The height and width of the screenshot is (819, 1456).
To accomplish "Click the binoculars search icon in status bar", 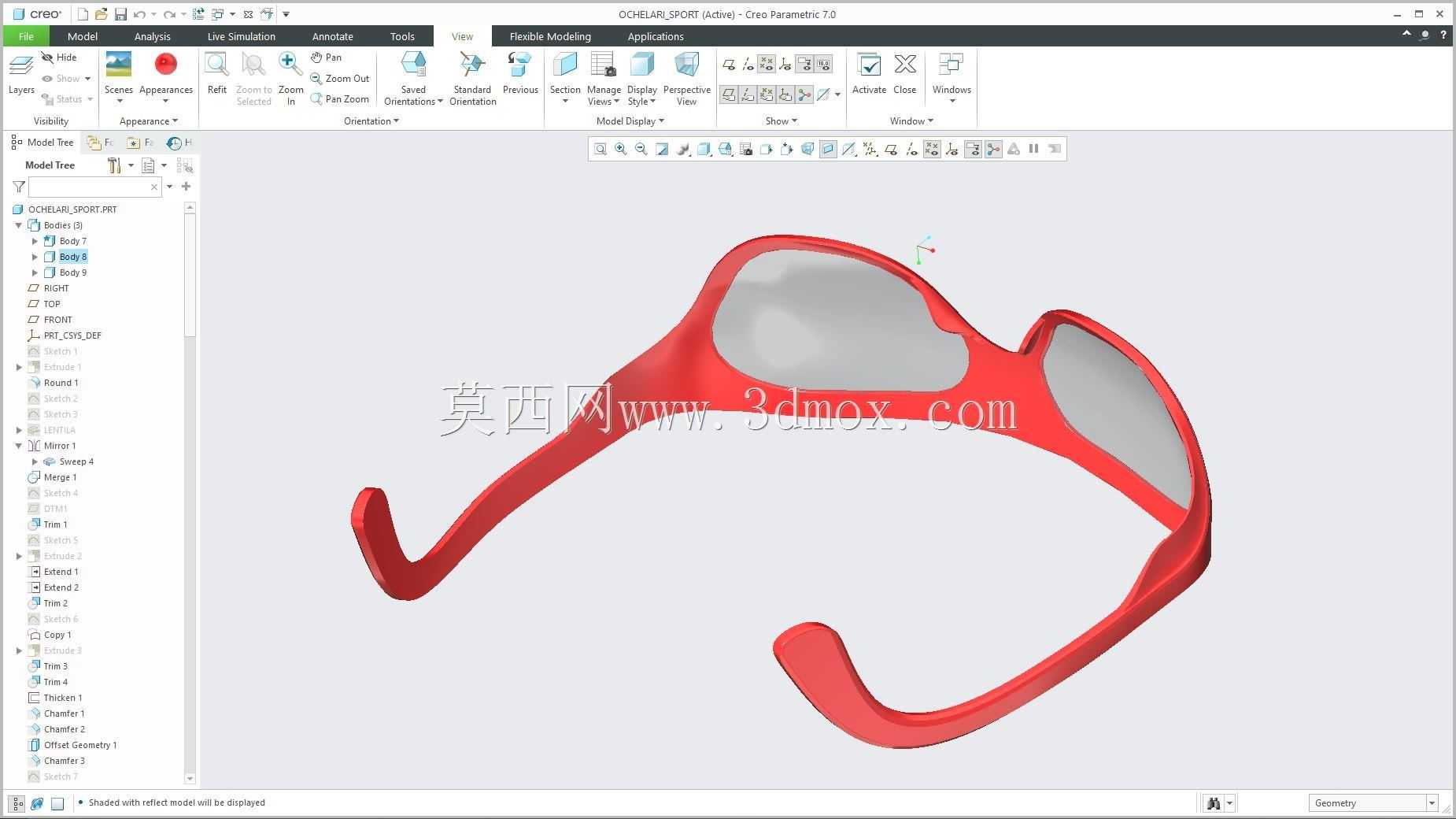I will tap(1214, 803).
